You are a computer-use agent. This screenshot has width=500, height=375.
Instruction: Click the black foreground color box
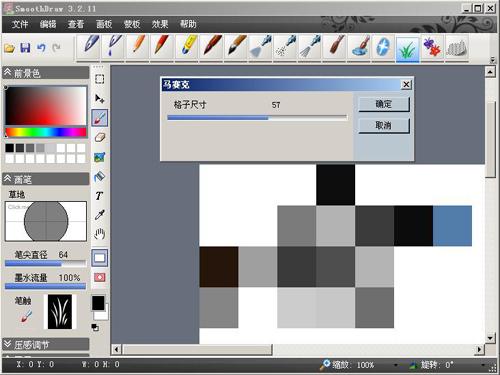point(98,303)
